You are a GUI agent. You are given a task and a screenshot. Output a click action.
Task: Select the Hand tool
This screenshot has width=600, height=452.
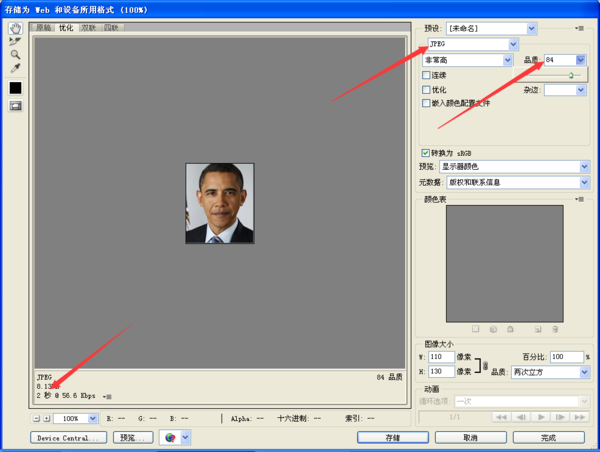point(15,28)
